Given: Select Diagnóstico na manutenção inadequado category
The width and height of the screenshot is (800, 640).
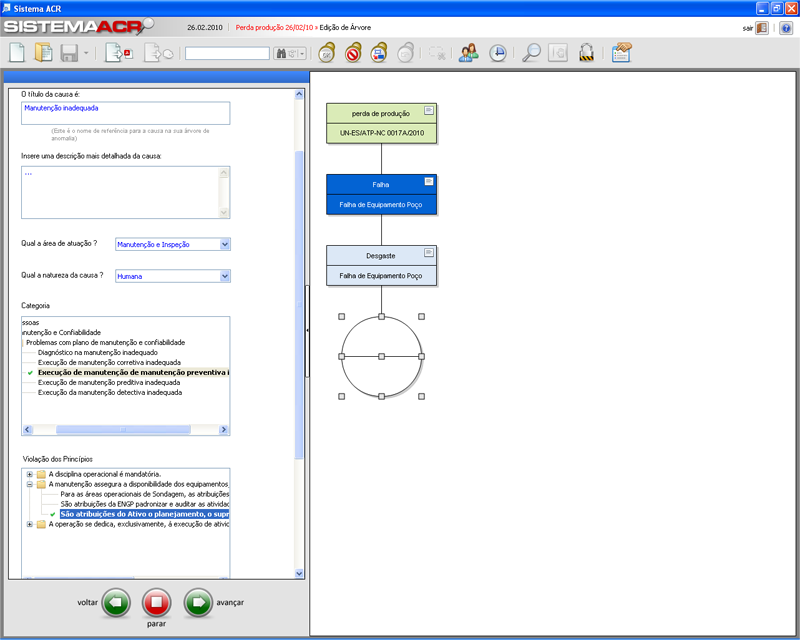Looking at the screenshot, I should click(x=97, y=352).
